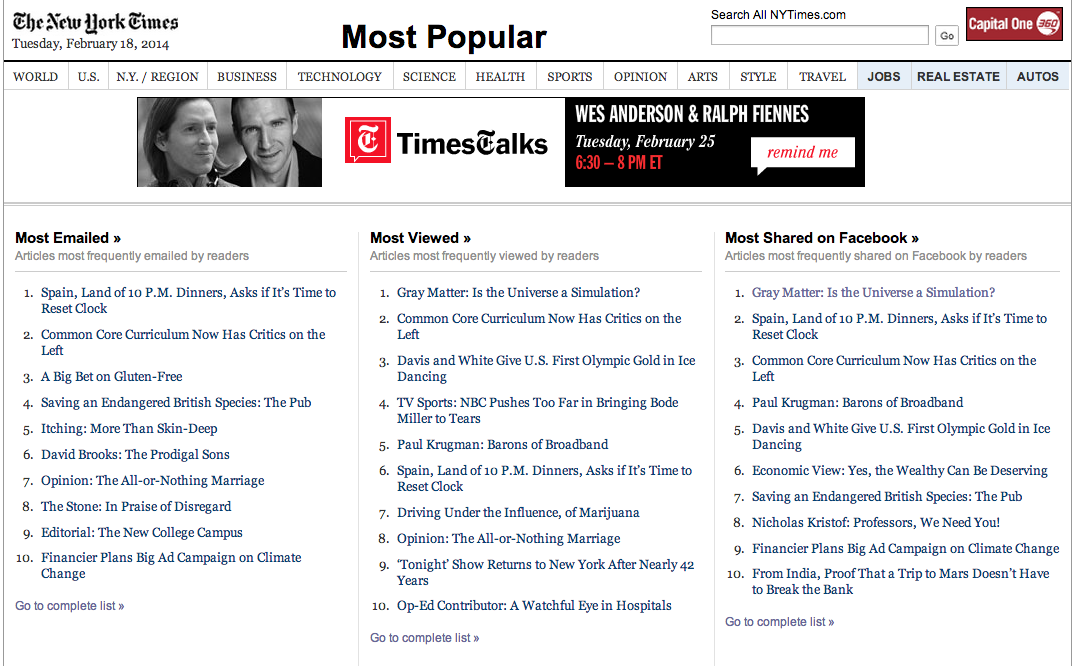Open 'Itching: More Than Skin-Deep' article
This screenshot has height=666, width=1076.
coord(129,429)
